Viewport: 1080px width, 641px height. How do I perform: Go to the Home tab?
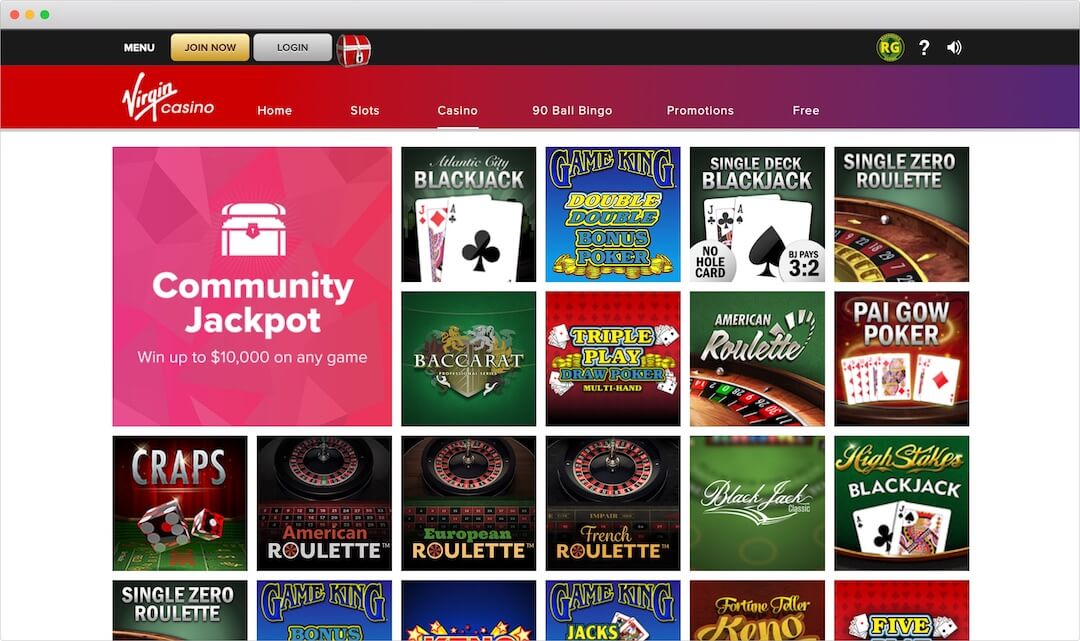(x=275, y=110)
